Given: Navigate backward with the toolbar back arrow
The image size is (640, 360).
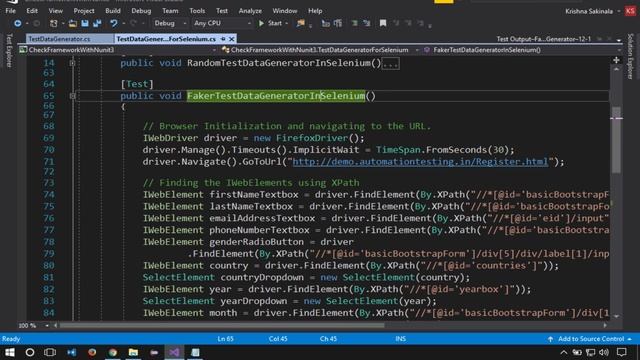Looking at the screenshot, I should tap(18, 23).
